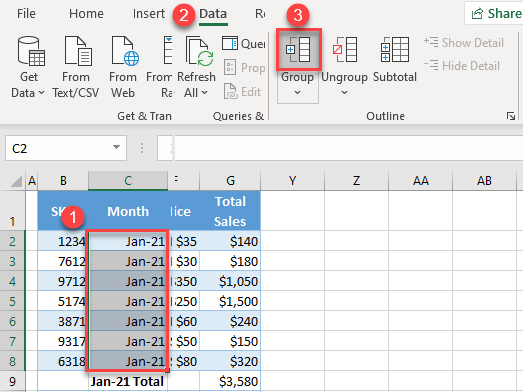This screenshot has height=392, width=523.
Task: Open the File tab
Action: click(x=26, y=14)
